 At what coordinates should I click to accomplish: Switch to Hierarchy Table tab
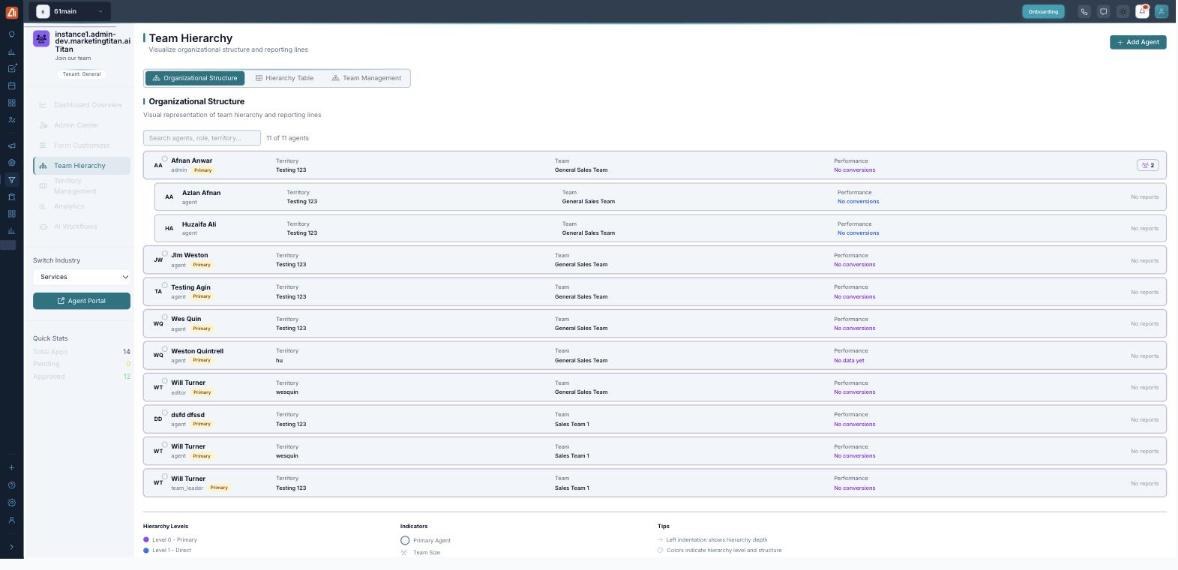tap(285, 78)
